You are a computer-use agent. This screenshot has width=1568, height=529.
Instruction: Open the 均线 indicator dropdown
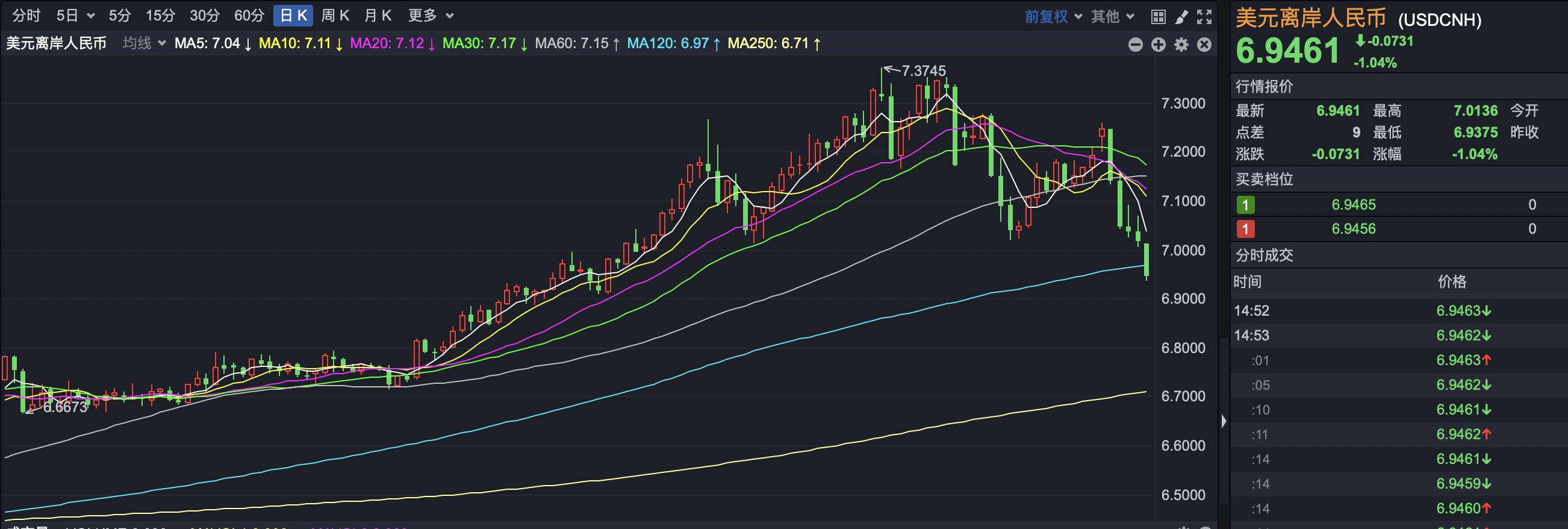click(145, 43)
